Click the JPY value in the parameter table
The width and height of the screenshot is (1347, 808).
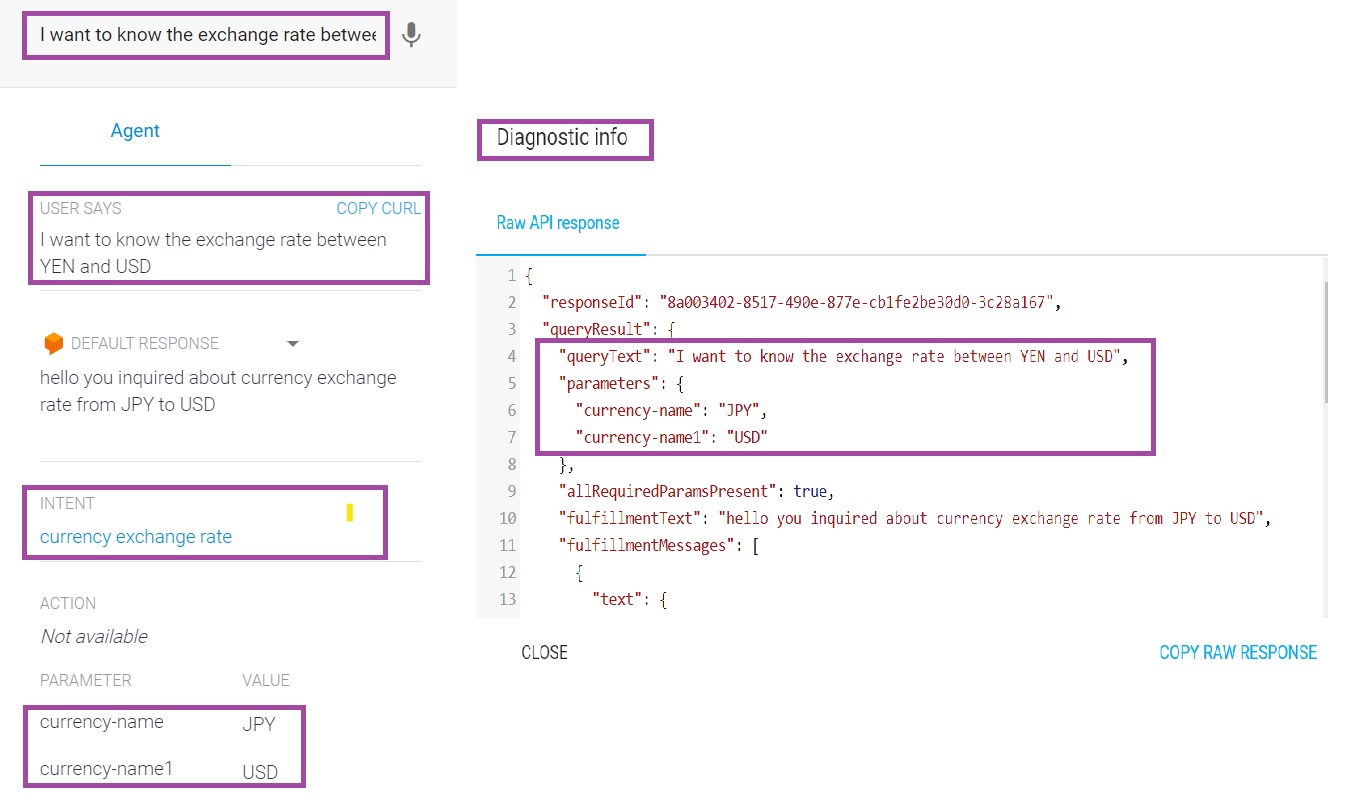tap(258, 724)
